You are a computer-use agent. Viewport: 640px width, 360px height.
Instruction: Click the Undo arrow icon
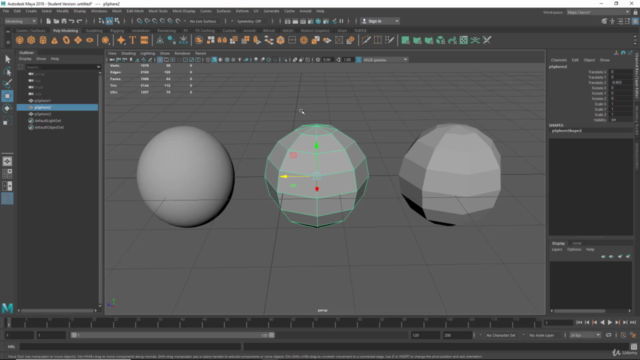(x=72, y=21)
